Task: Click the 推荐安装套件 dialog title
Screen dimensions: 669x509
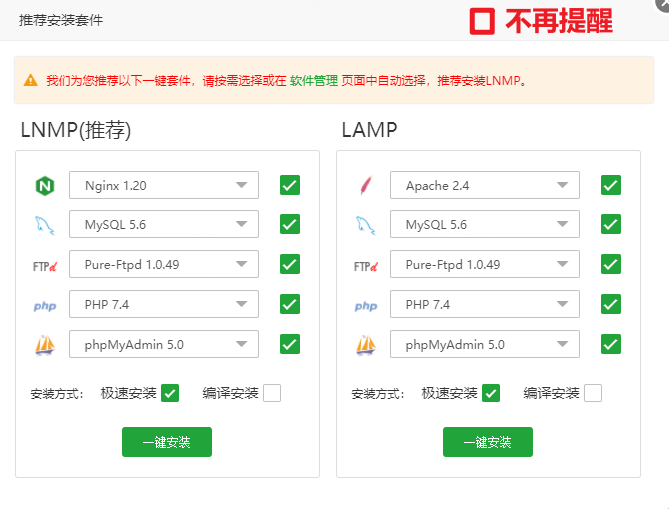Action: coord(61,20)
